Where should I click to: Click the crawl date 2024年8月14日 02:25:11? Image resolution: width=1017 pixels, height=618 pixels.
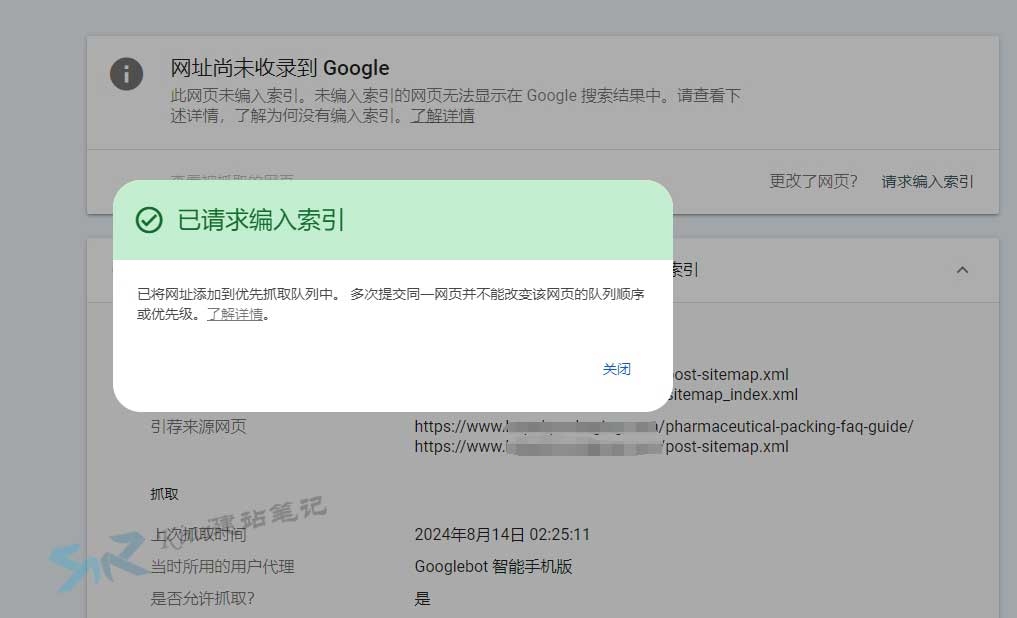click(502, 534)
